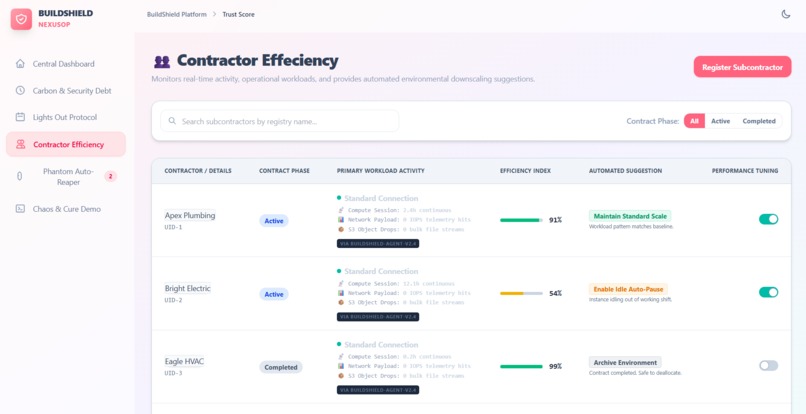Click Maintain Standard Scale suggestion badge

point(630,216)
